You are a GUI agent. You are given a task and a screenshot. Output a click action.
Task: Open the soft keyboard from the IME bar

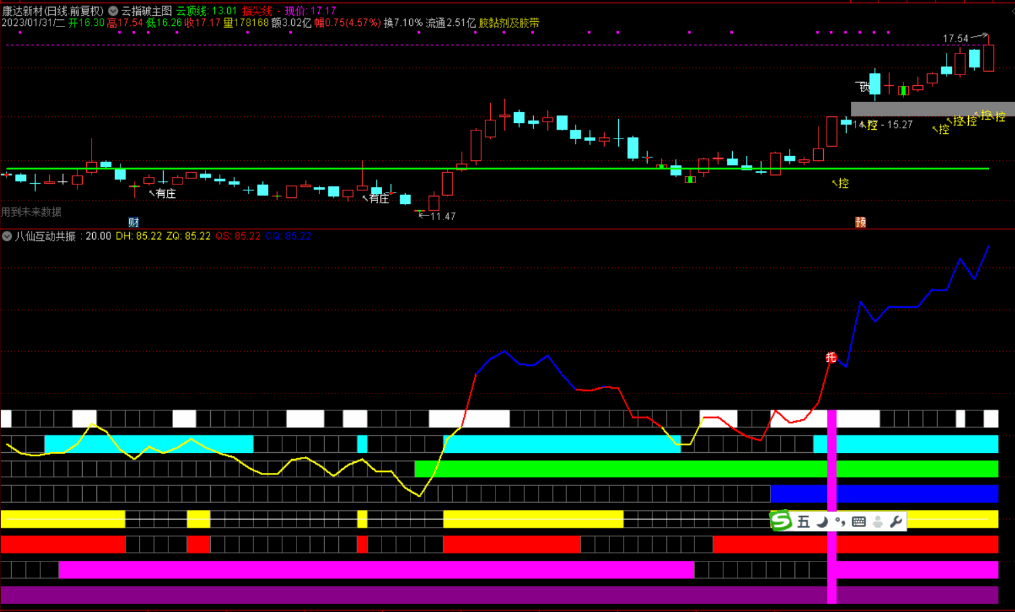pos(859,521)
